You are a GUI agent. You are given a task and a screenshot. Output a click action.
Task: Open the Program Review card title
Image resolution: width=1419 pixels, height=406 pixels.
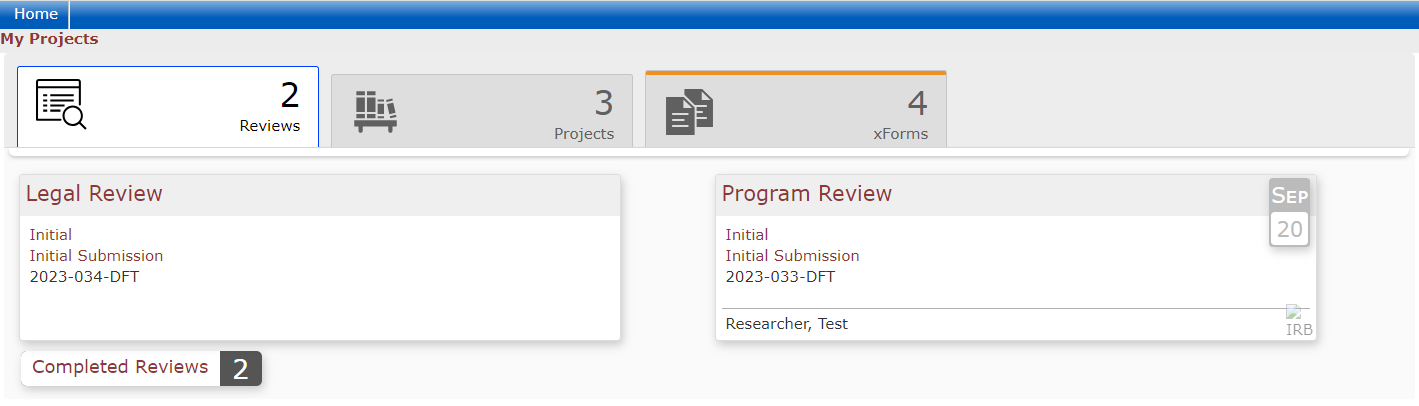(806, 194)
